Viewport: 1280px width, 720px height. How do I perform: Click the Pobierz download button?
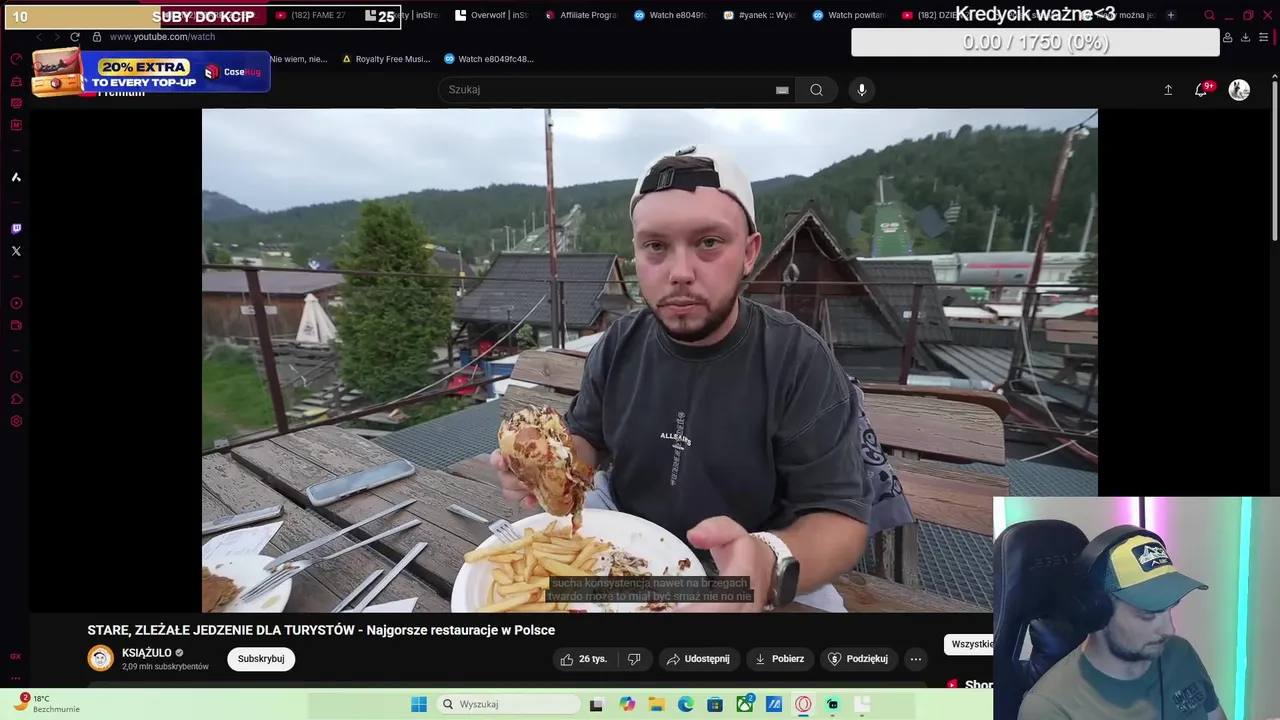point(779,659)
